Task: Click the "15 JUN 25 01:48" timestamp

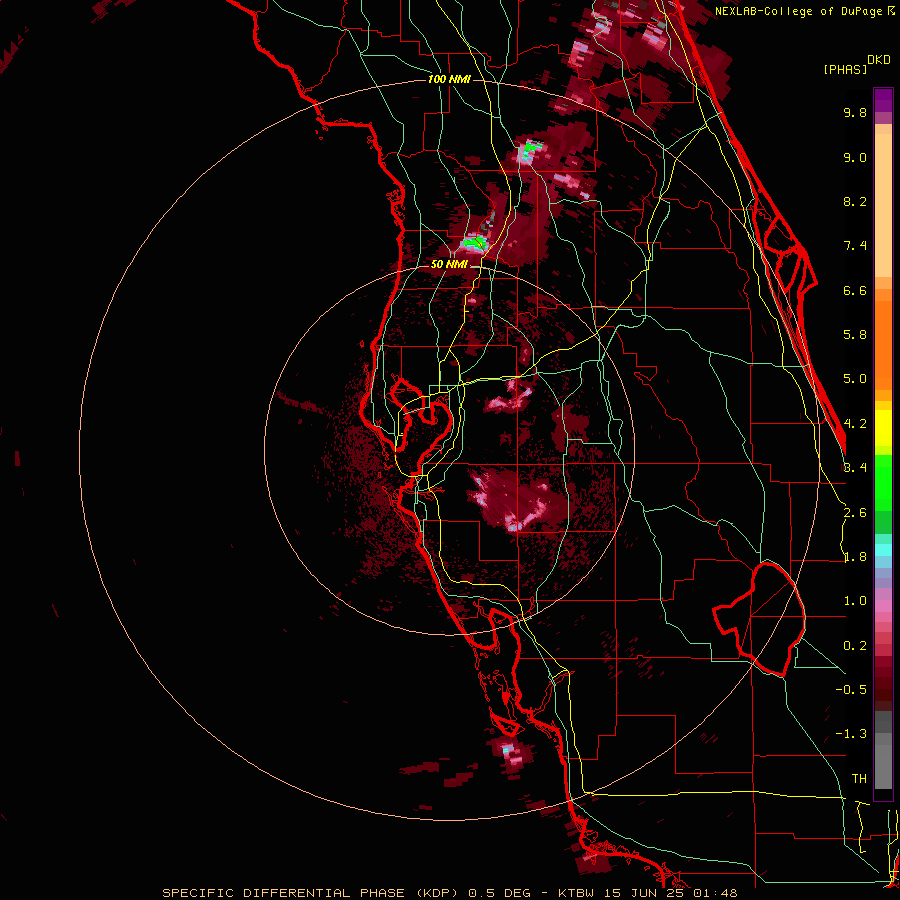Action: click(669, 893)
